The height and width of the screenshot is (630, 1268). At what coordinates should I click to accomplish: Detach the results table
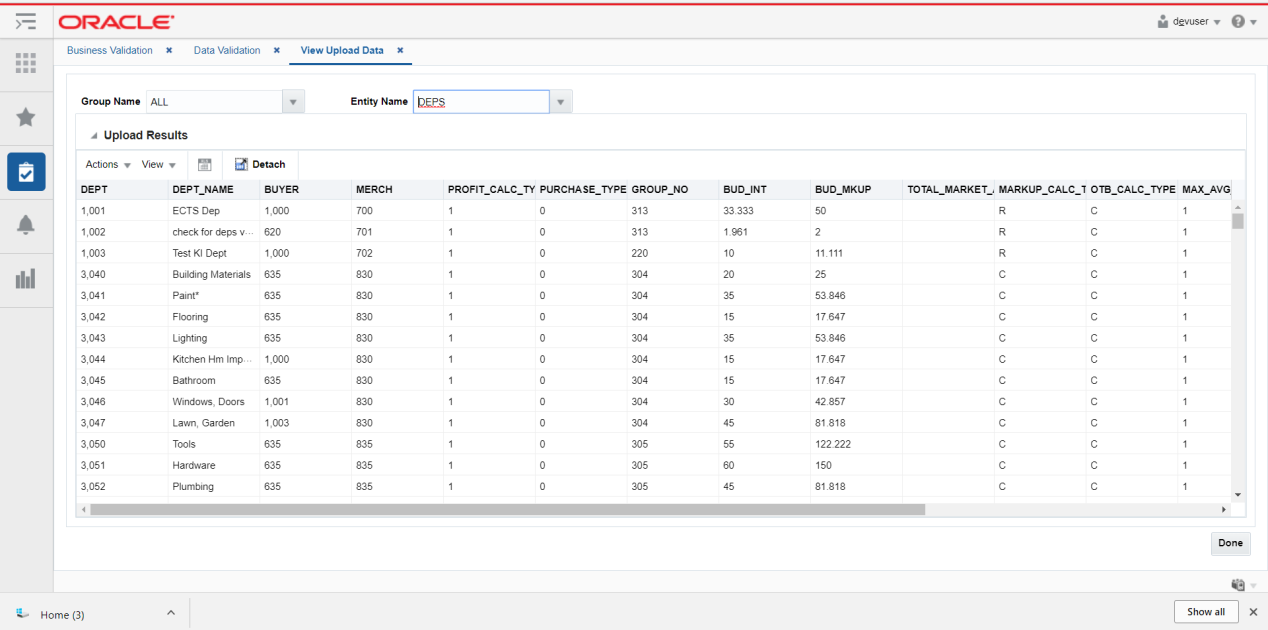pyautogui.click(x=260, y=165)
